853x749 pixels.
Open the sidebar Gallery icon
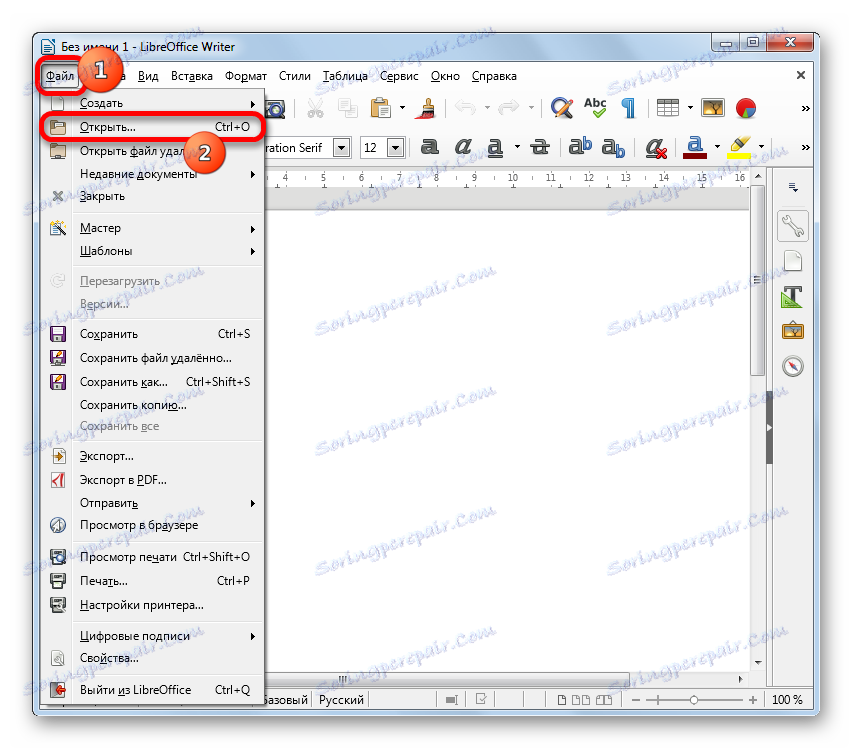793,331
